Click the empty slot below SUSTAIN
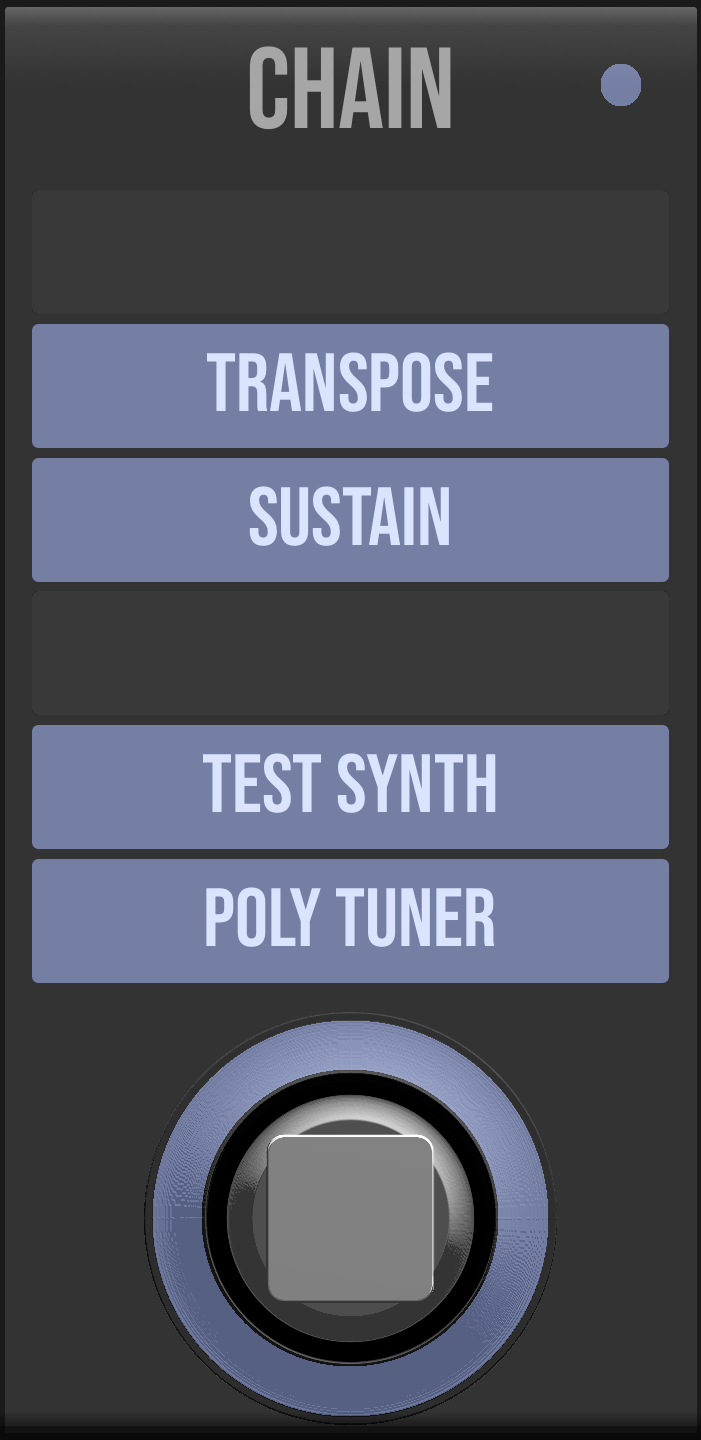Image resolution: width=701 pixels, height=1440 pixels. [350, 652]
